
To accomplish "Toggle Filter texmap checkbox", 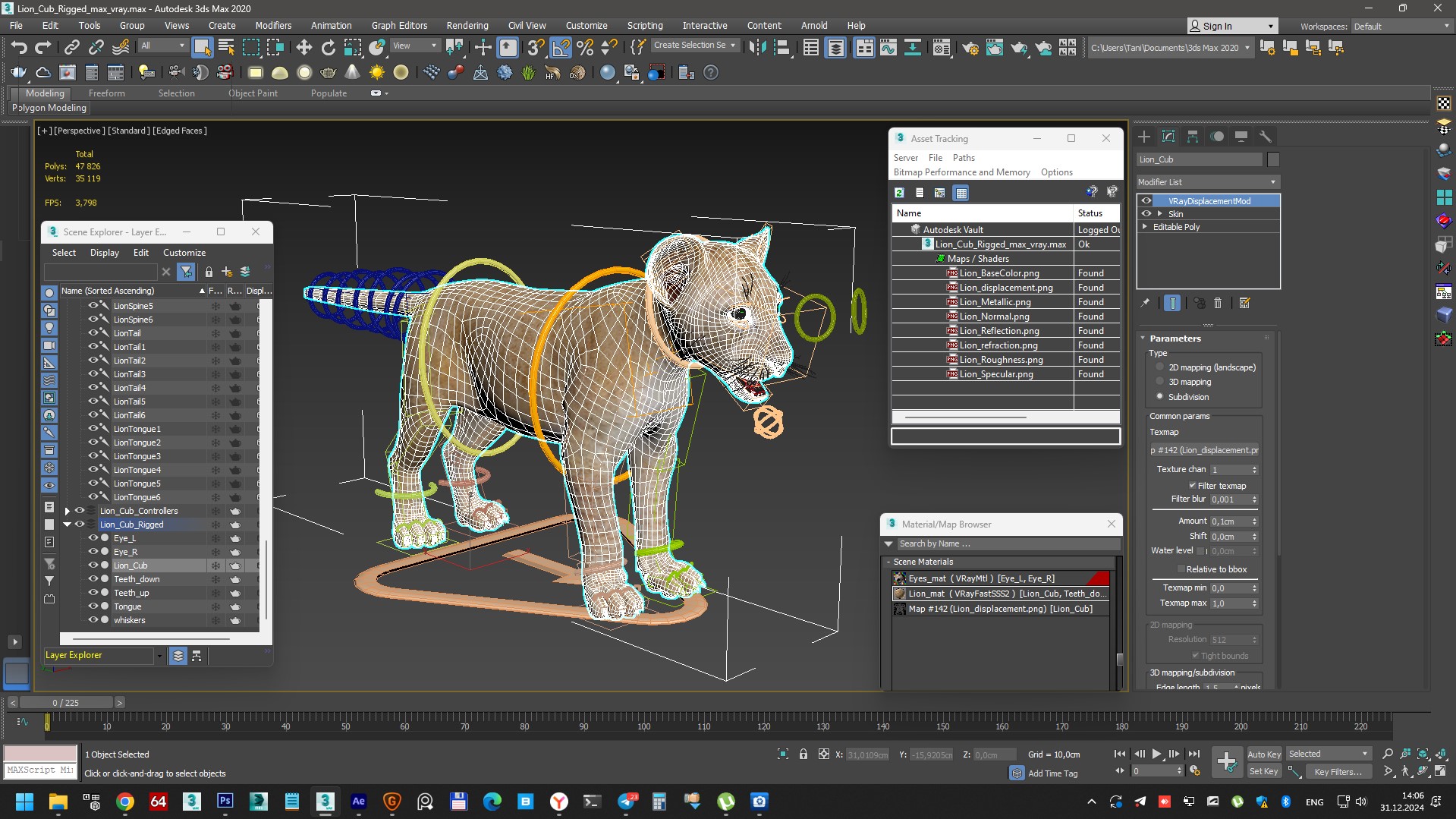I will [x=1193, y=486].
